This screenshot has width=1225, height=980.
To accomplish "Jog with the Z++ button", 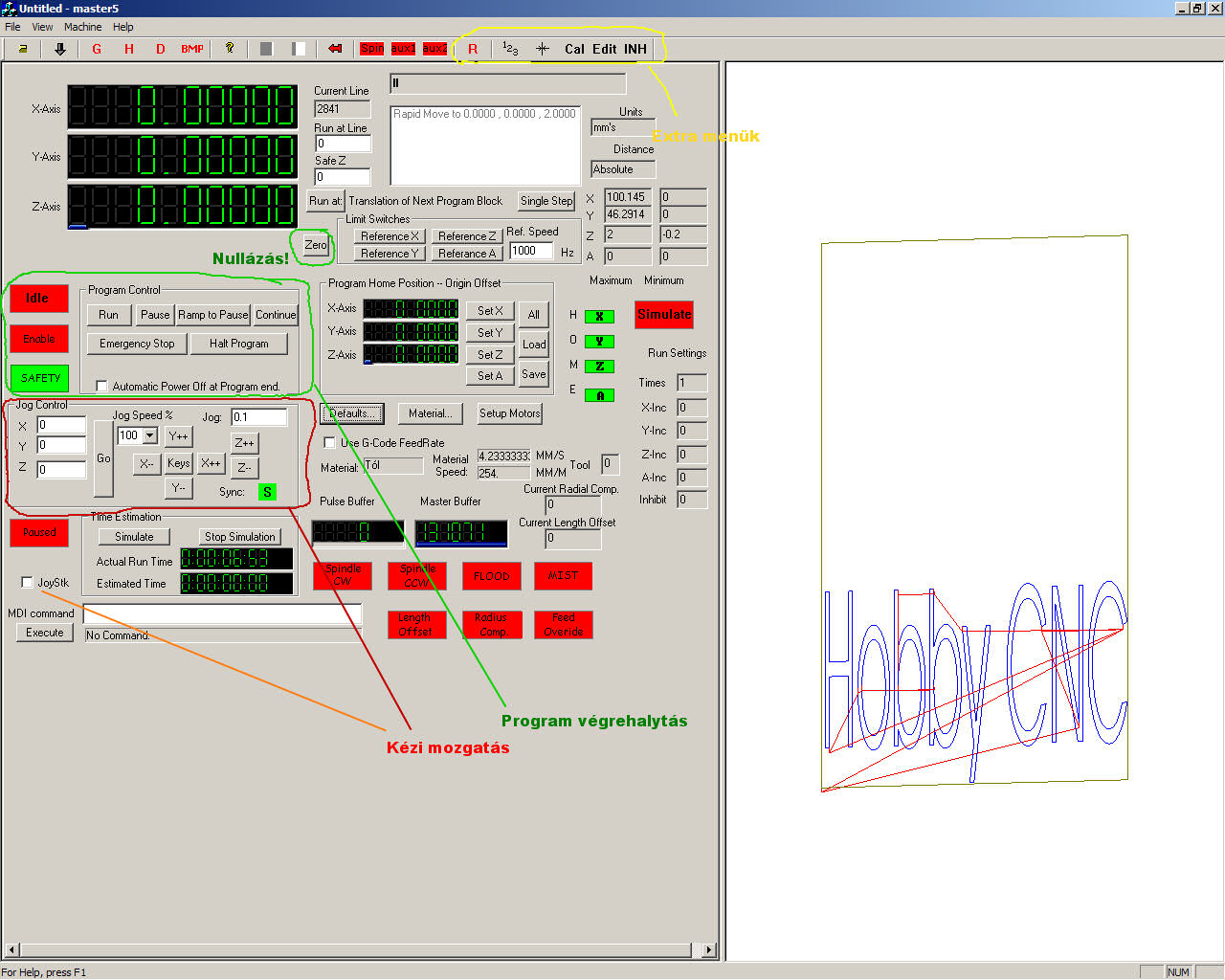I will coord(245,443).
